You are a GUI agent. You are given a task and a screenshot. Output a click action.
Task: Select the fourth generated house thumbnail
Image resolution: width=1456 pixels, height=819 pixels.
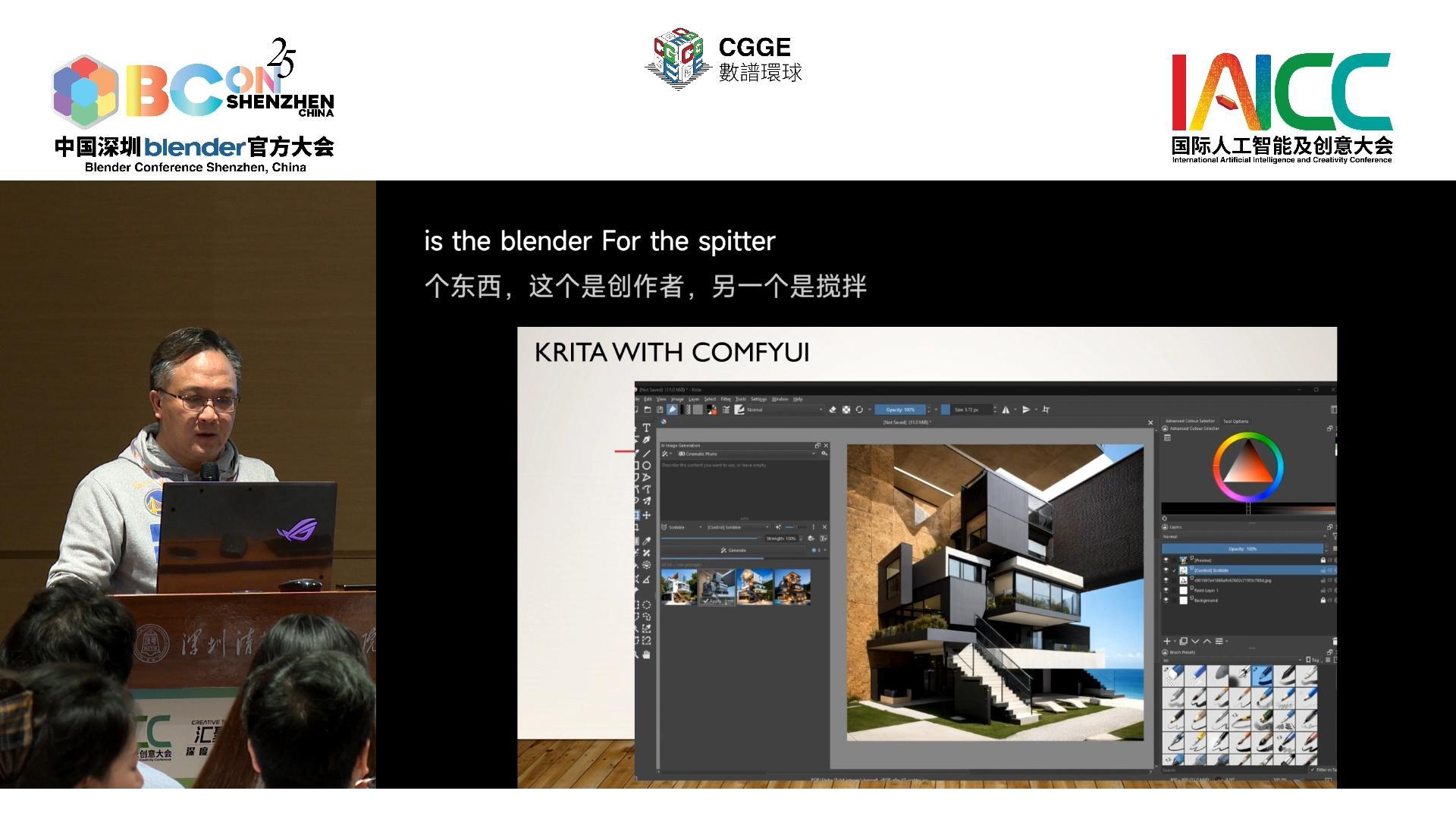point(792,588)
